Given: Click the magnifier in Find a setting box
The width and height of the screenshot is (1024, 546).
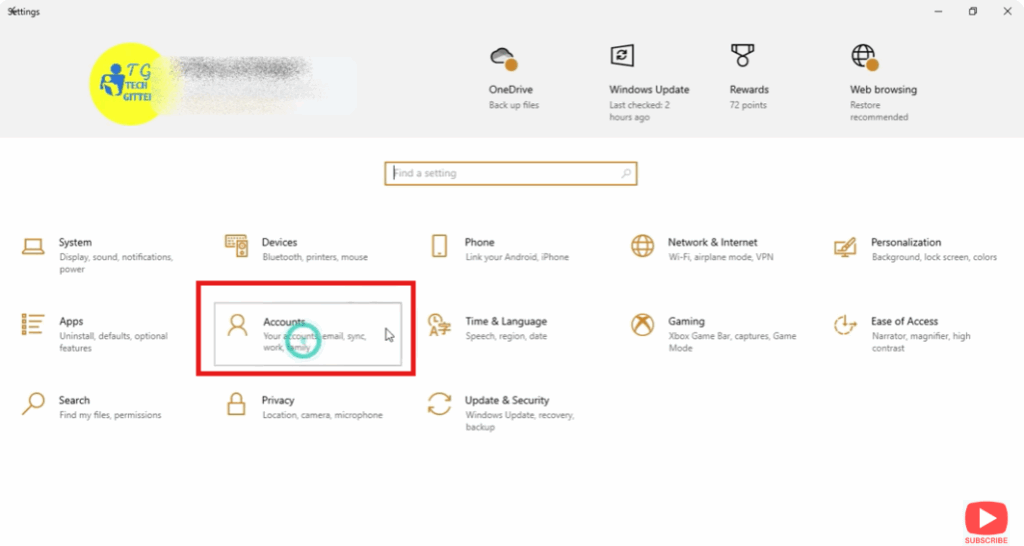Looking at the screenshot, I should [626, 174].
